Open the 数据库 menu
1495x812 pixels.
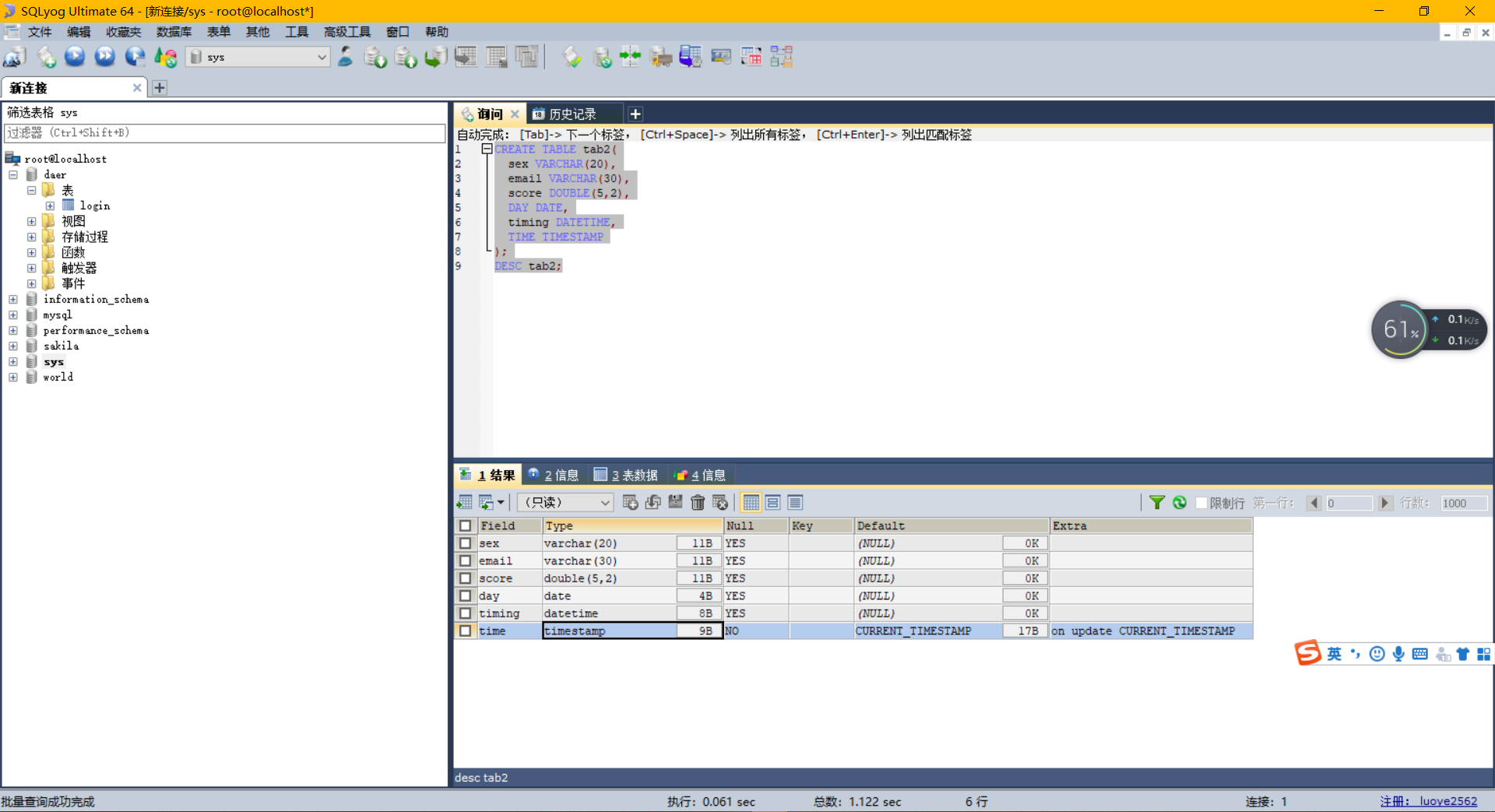click(x=174, y=32)
